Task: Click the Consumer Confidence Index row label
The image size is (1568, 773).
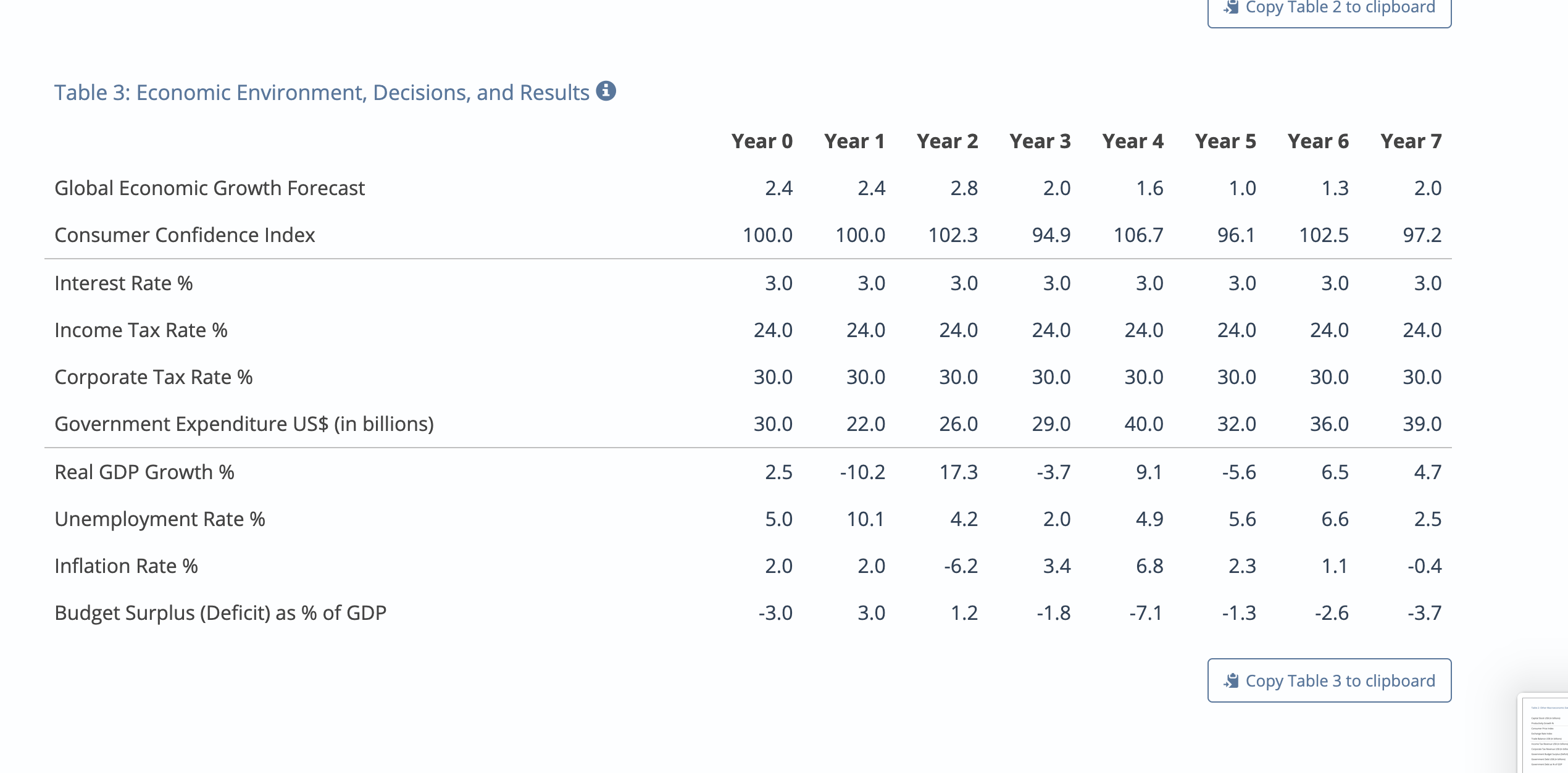Action: 183,235
